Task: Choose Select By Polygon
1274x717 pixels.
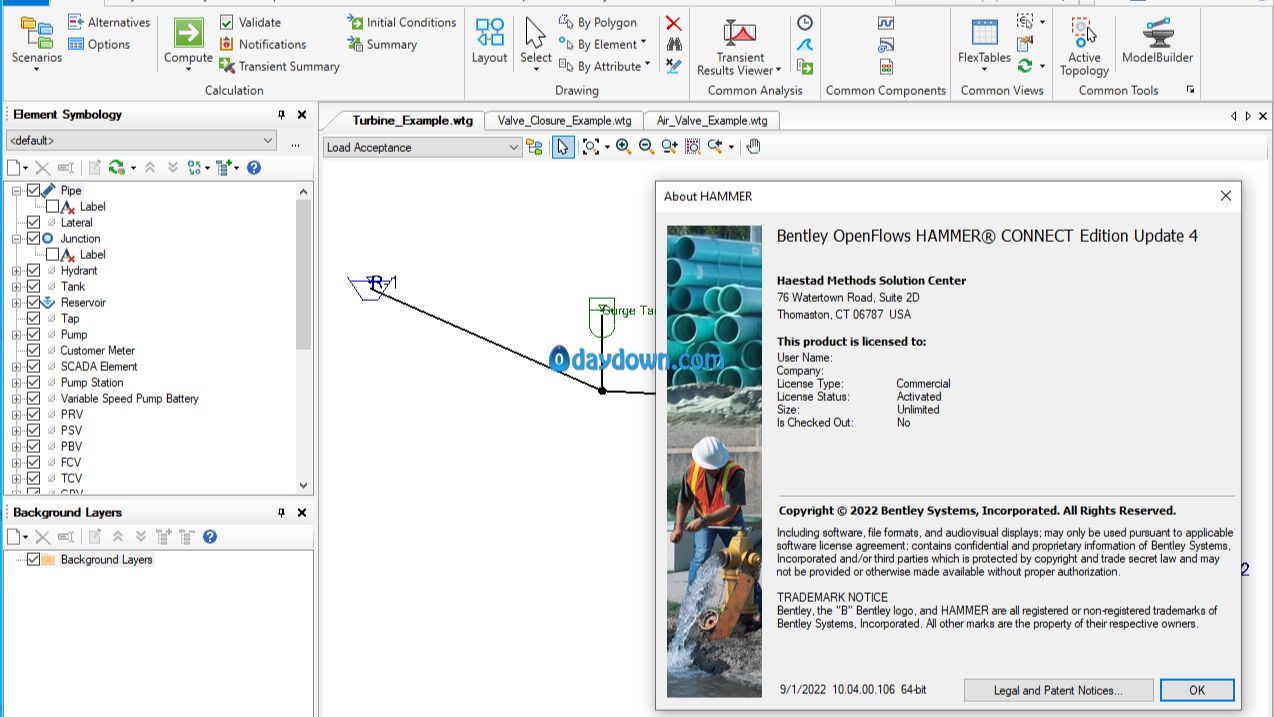Action: (598, 22)
